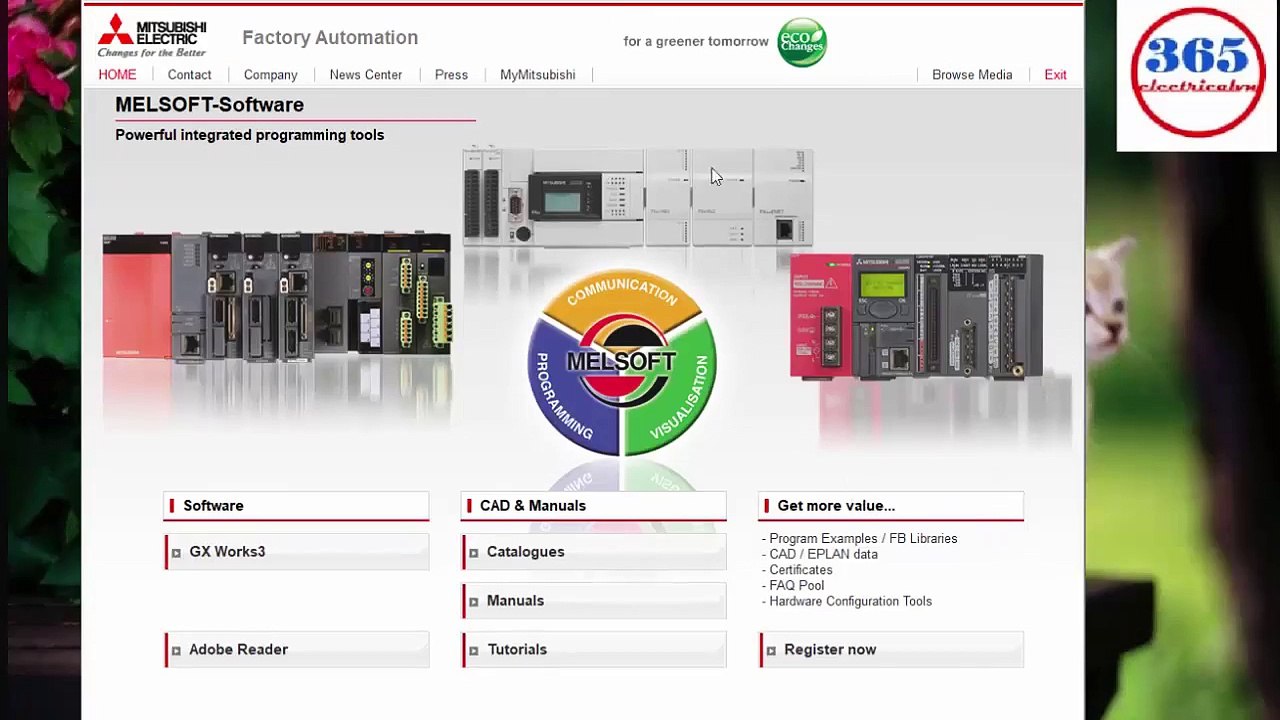Click the arrow icon beside Register now

[771, 651]
